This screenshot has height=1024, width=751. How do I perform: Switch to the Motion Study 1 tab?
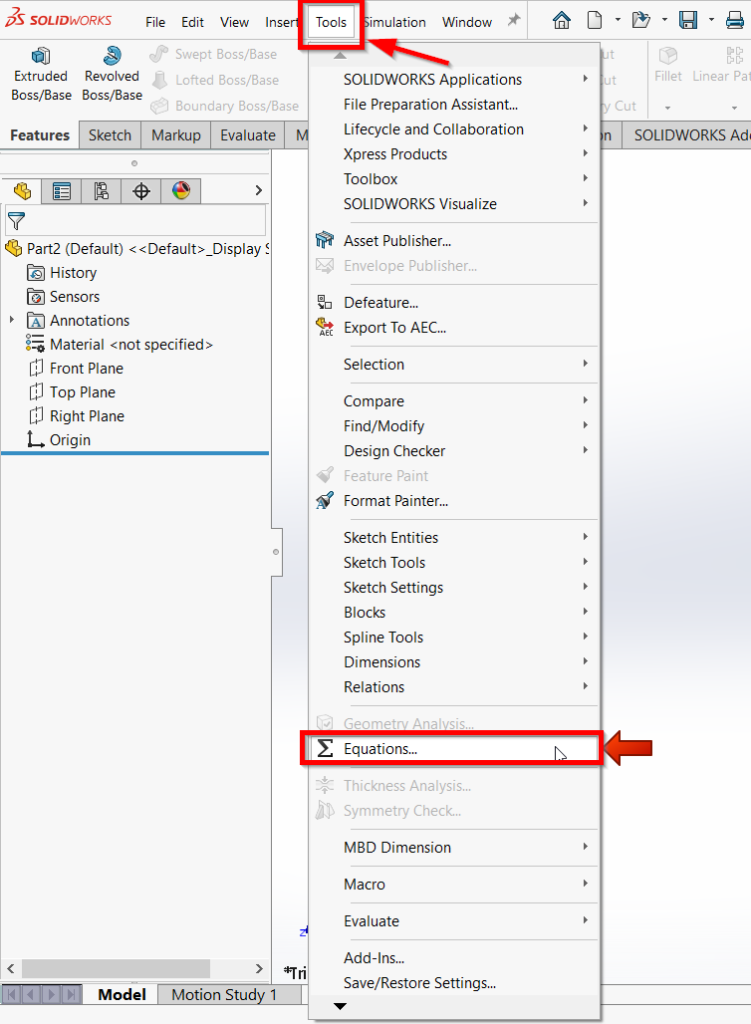[x=224, y=995]
